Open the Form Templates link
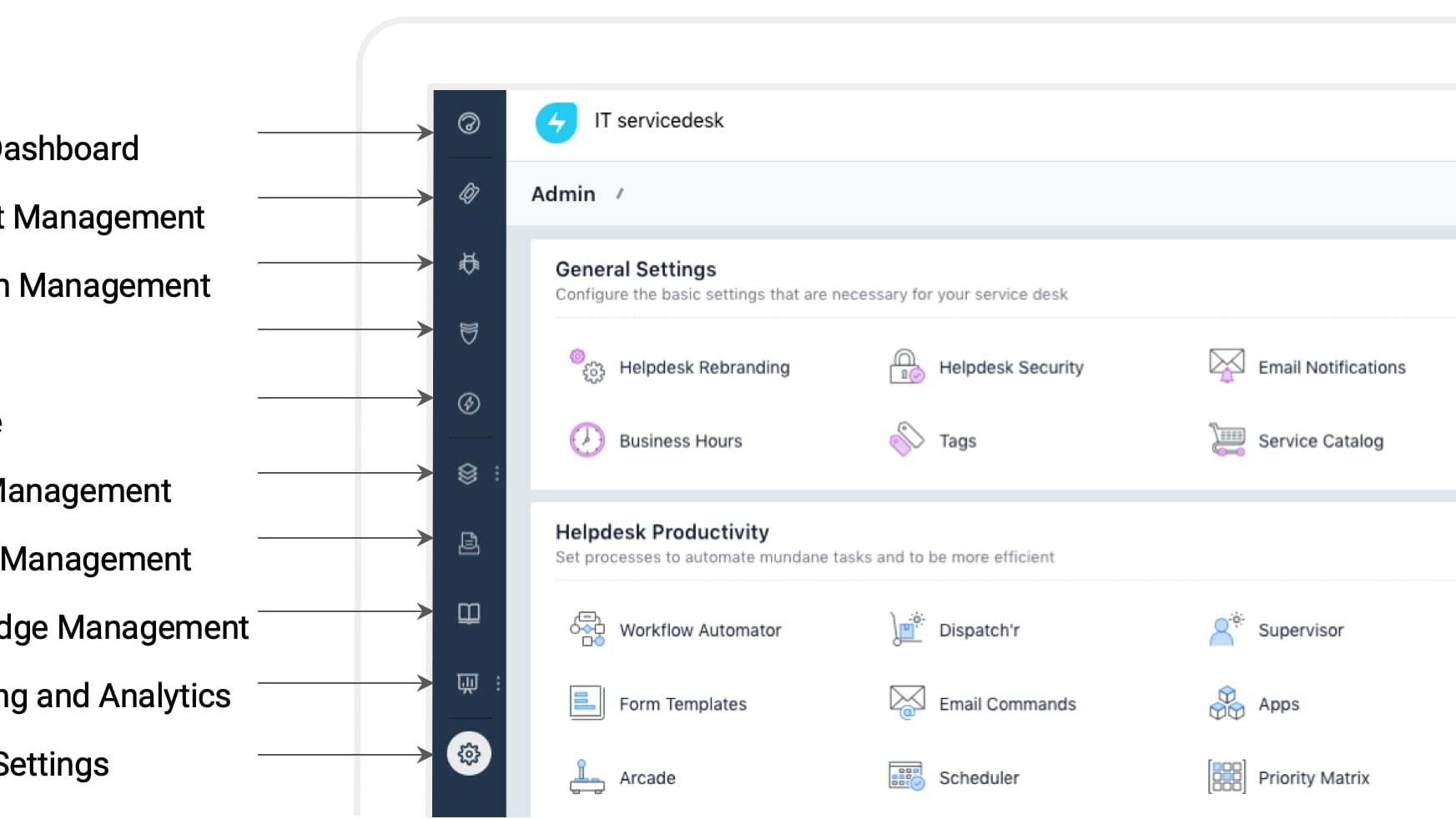 coord(683,705)
